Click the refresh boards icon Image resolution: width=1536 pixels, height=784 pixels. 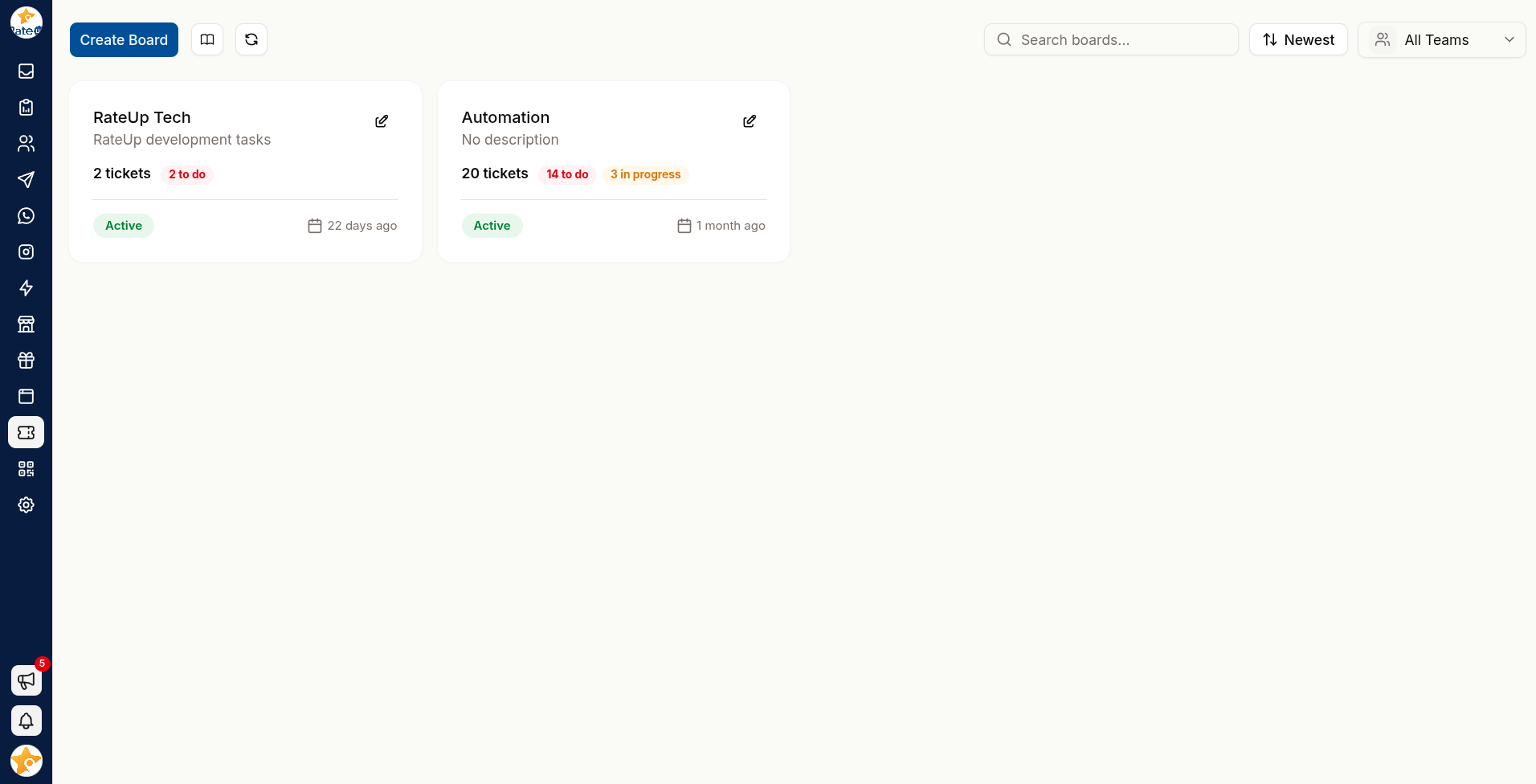click(251, 39)
